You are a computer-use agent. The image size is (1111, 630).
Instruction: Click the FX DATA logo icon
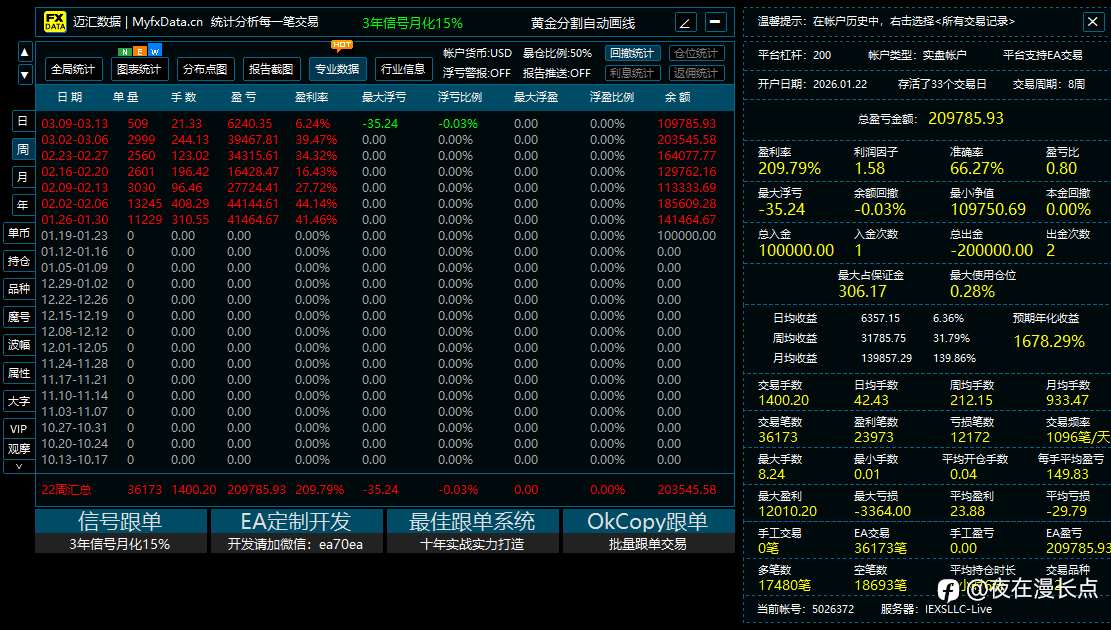(x=55, y=21)
